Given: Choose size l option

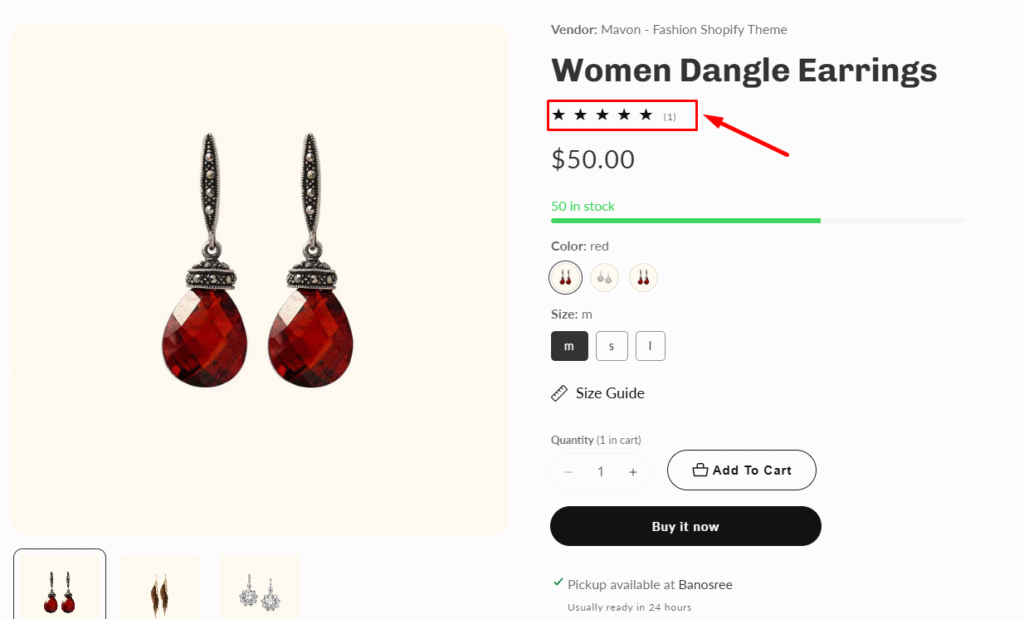Looking at the screenshot, I should (650, 346).
